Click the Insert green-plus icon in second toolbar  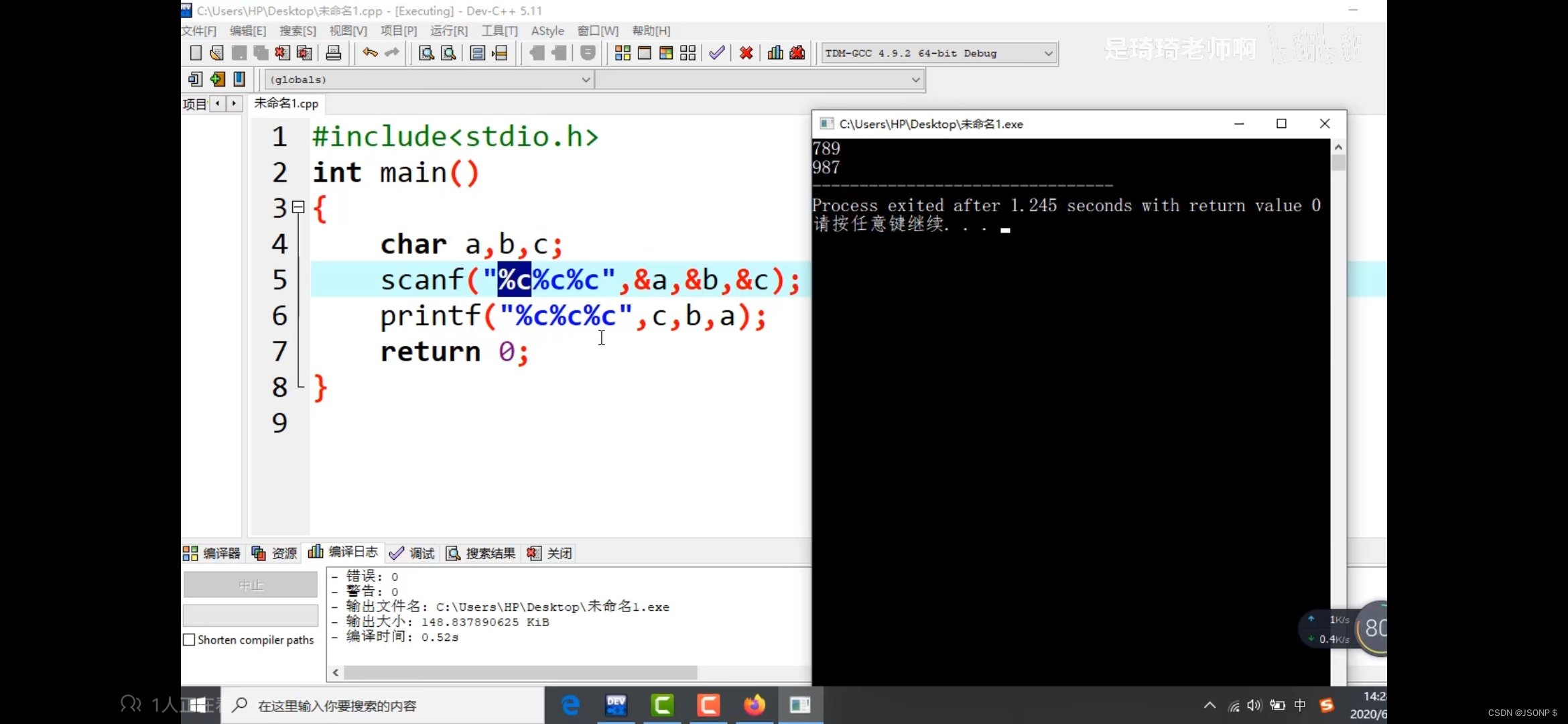(x=217, y=79)
